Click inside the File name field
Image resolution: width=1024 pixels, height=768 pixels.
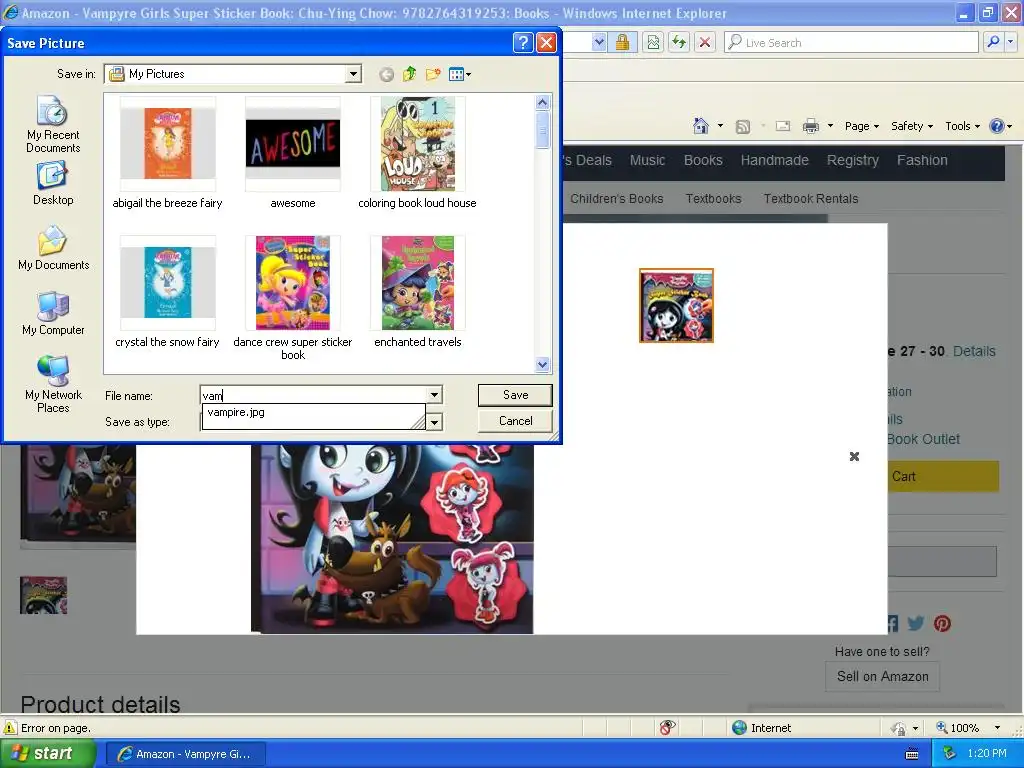point(313,395)
